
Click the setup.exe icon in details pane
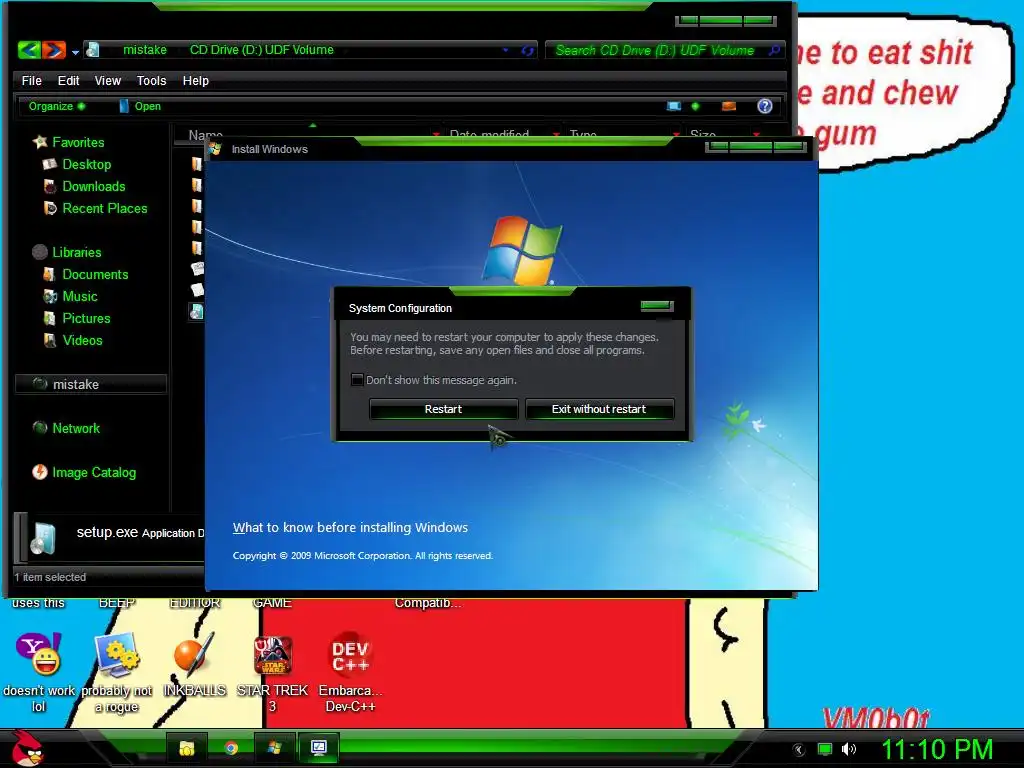(44, 539)
